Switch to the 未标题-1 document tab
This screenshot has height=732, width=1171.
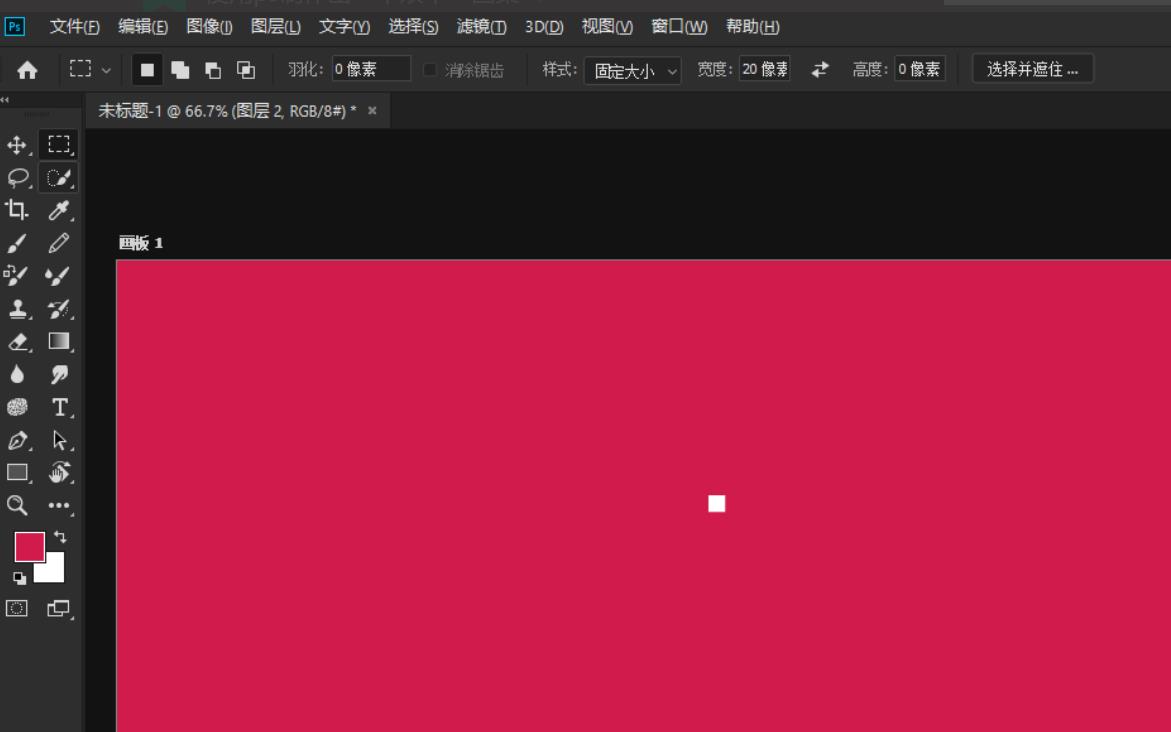coord(227,111)
